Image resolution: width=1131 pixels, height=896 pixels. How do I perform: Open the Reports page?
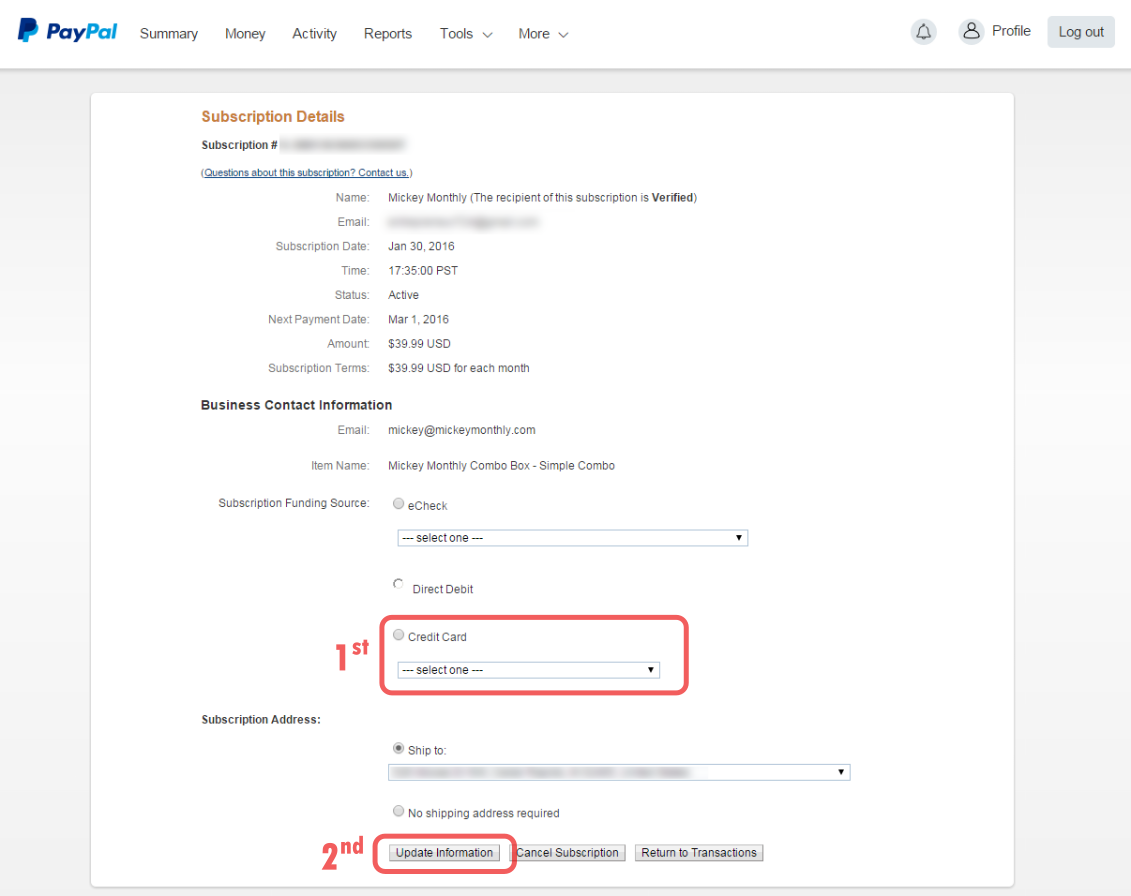388,34
